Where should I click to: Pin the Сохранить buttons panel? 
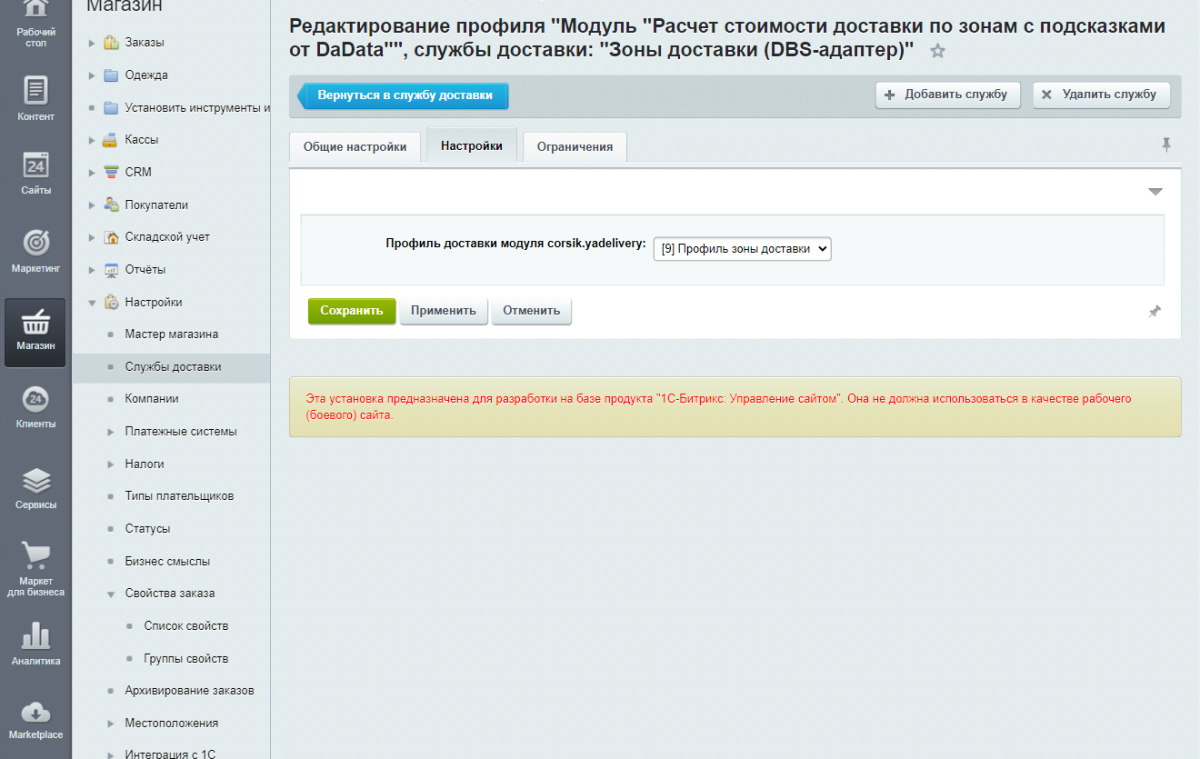[1155, 311]
